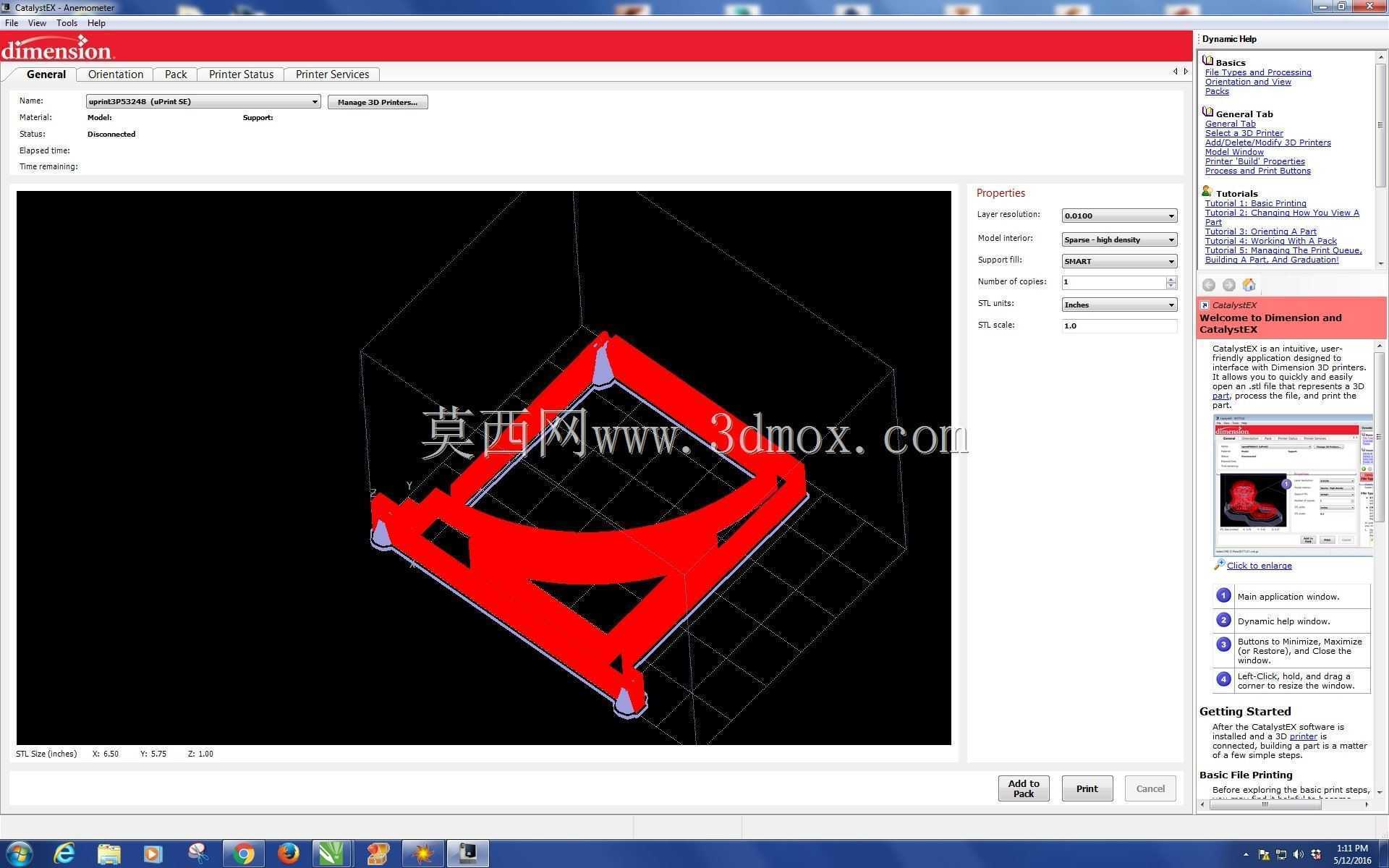The height and width of the screenshot is (868, 1389).
Task: Open the Layer resolution dropdown
Action: (x=1171, y=216)
